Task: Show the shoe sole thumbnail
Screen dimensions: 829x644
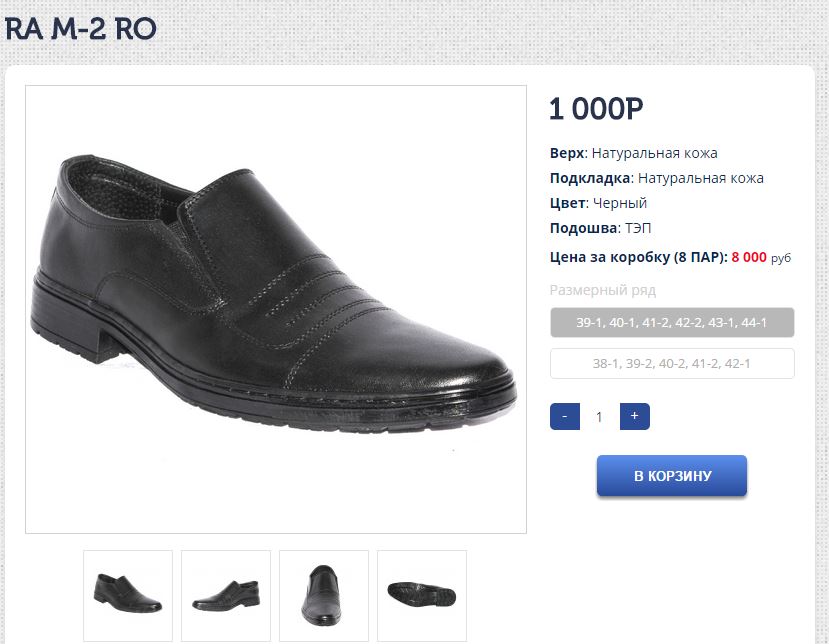Action: 422,595
